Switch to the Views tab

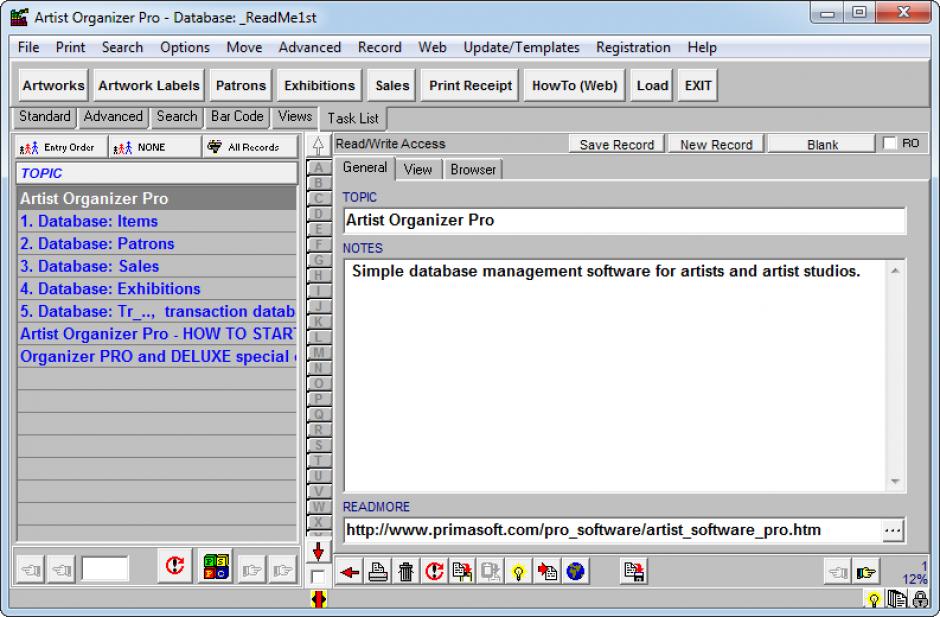pos(295,116)
